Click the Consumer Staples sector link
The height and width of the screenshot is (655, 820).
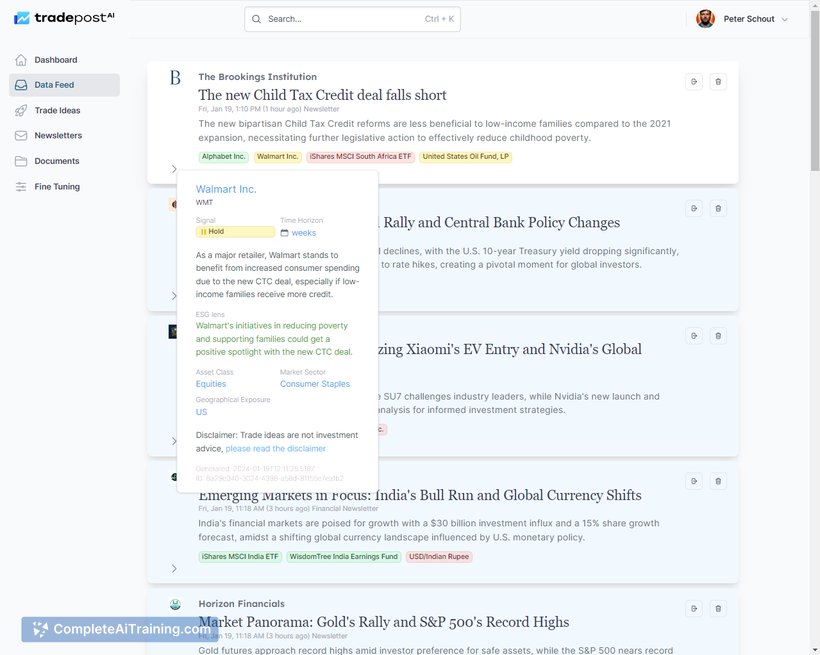315,383
